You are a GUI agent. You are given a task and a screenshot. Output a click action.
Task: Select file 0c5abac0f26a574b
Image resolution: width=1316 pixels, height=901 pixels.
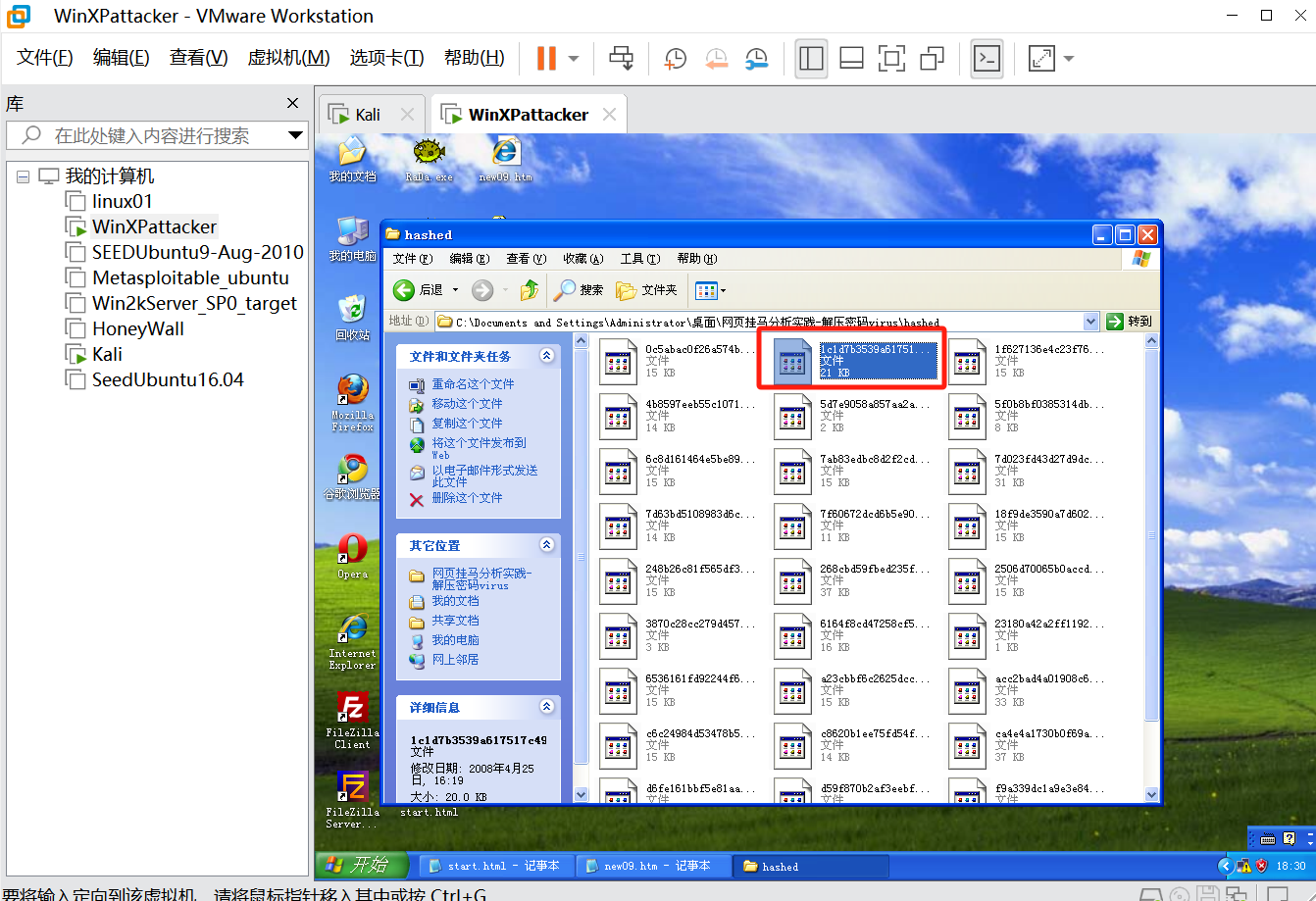point(678,361)
